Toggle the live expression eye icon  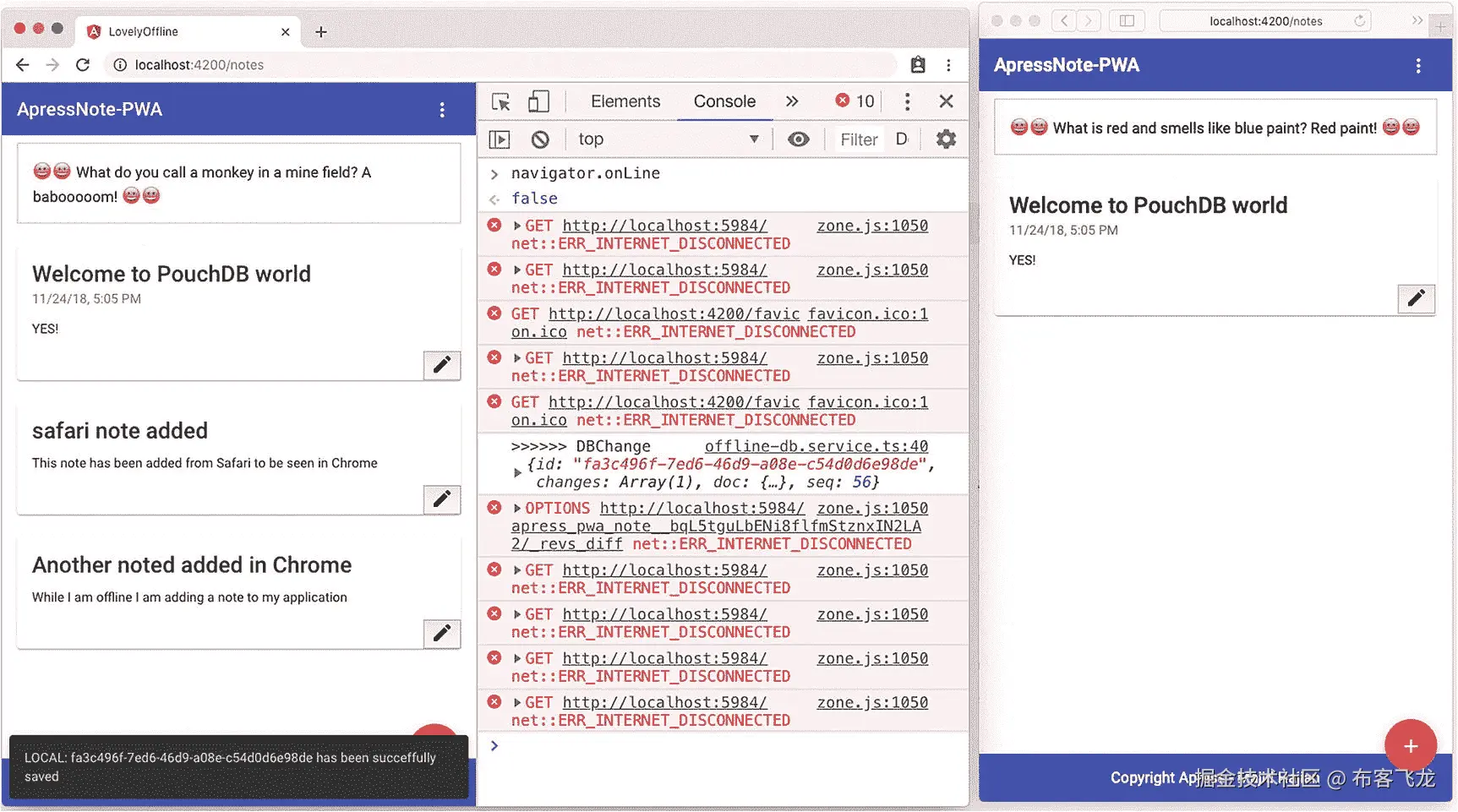click(798, 139)
